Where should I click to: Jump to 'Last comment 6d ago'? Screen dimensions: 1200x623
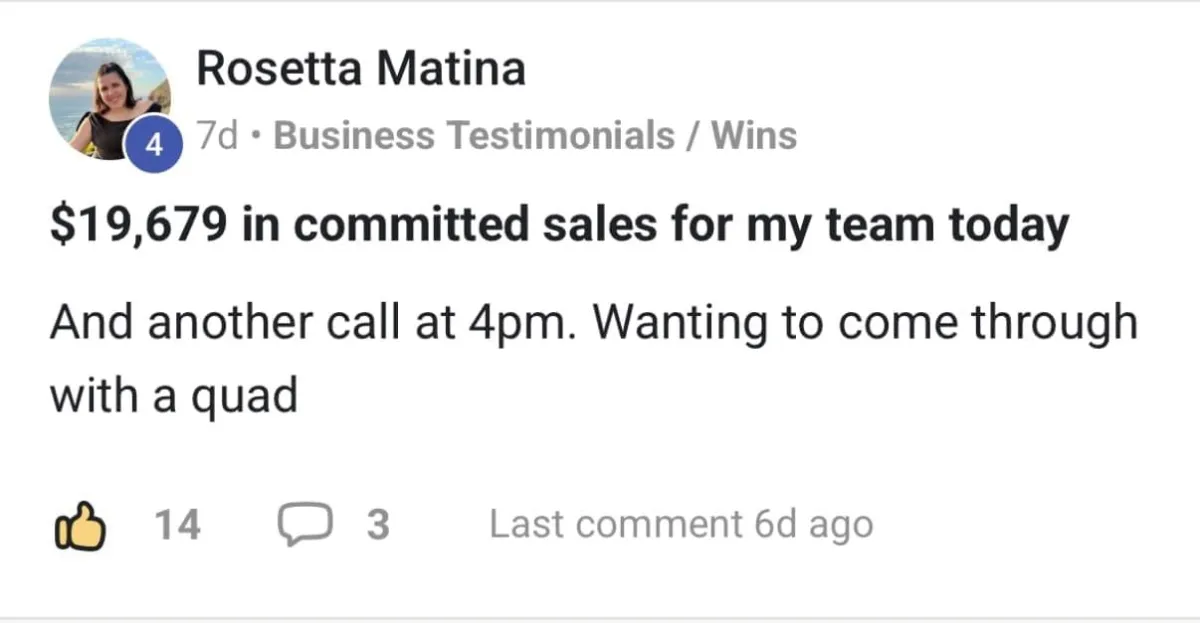(x=680, y=525)
